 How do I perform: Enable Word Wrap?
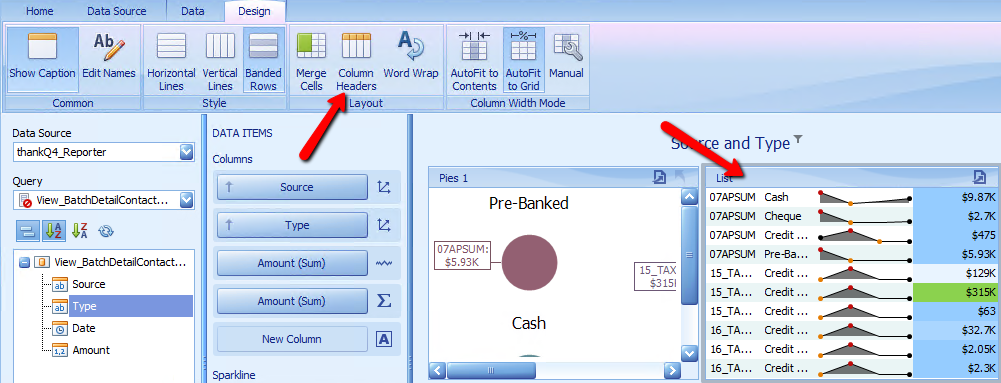click(x=411, y=59)
